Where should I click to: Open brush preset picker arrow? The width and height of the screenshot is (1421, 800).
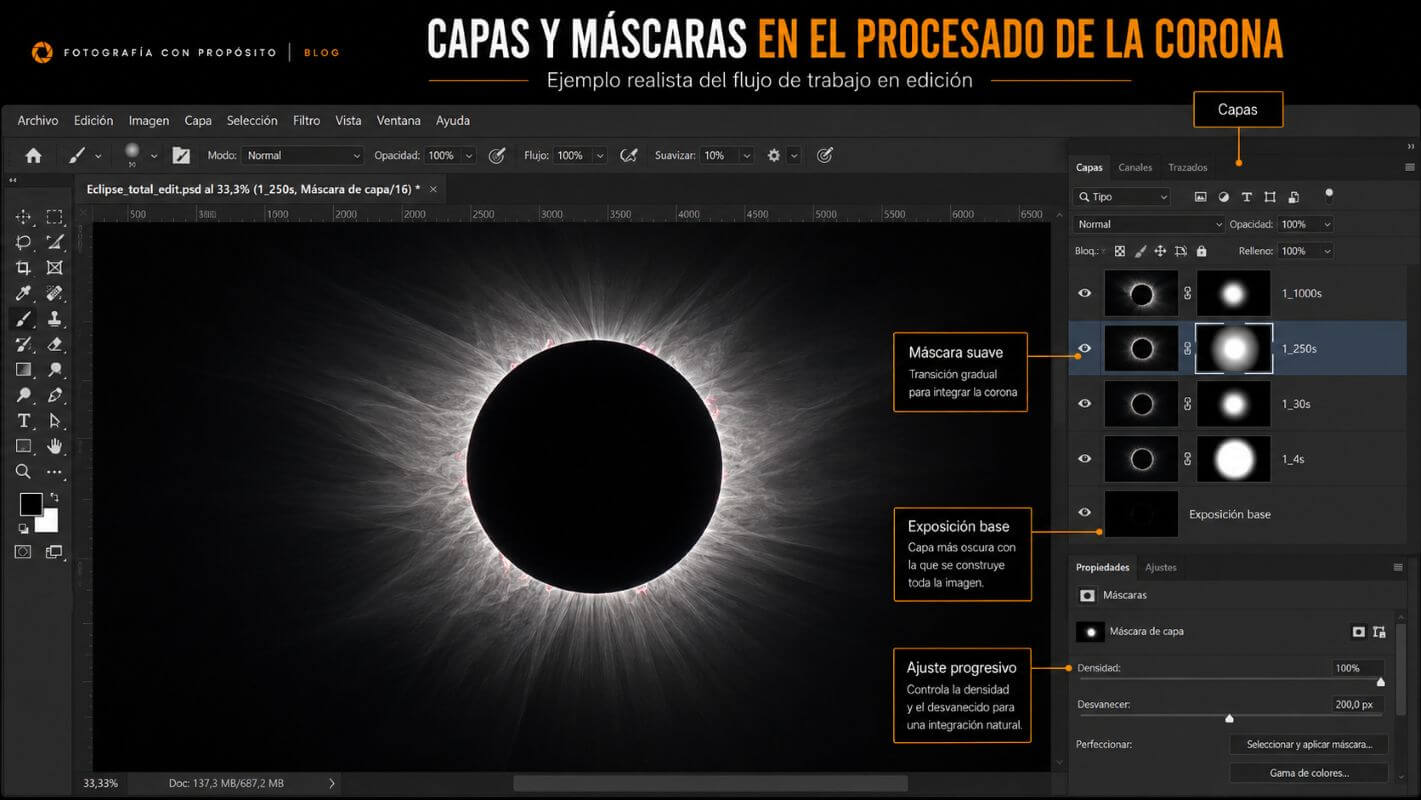[x=154, y=156]
